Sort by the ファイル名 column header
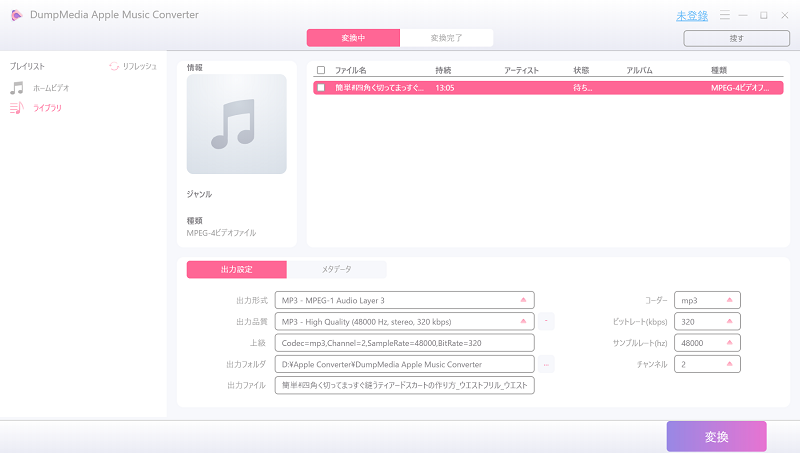The height and width of the screenshot is (453, 800). pyautogui.click(x=351, y=70)
